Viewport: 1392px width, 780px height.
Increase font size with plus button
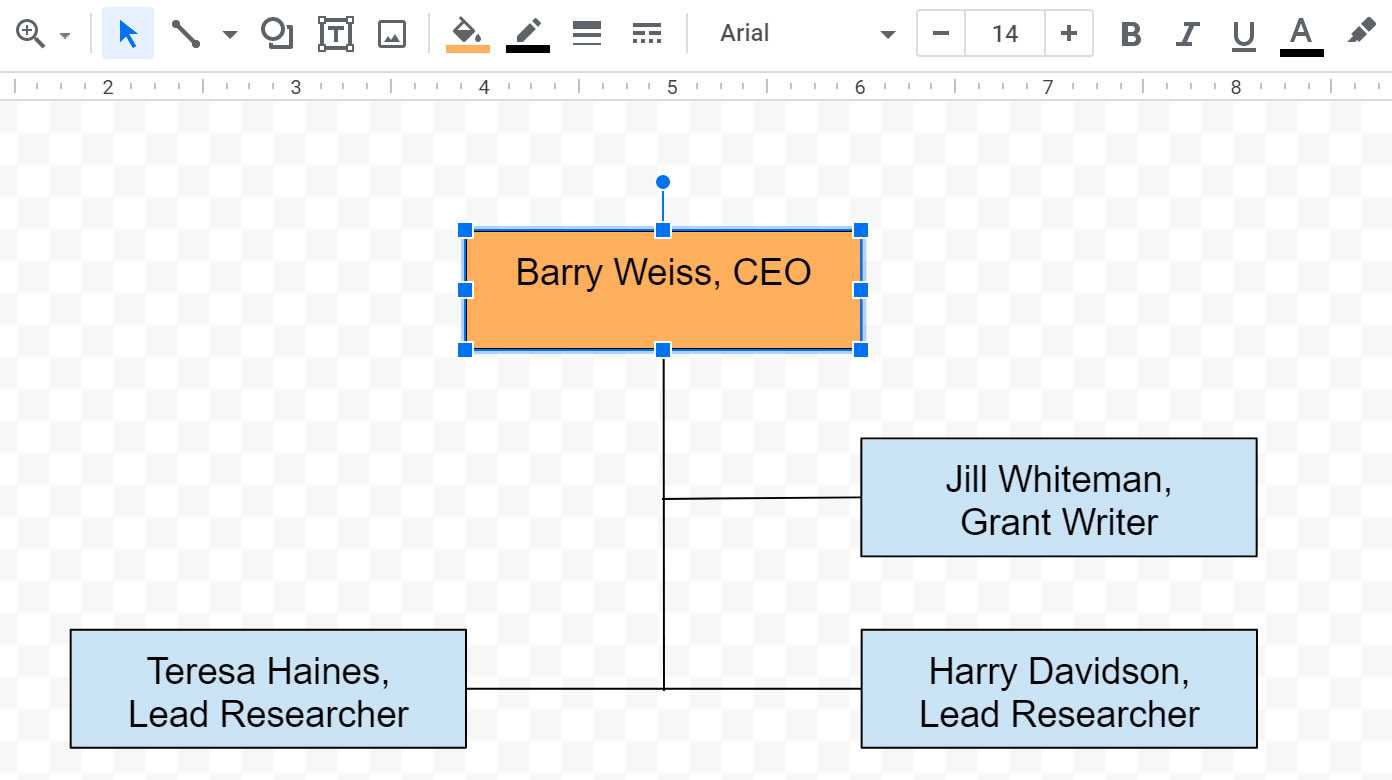tap(1068, 32)
